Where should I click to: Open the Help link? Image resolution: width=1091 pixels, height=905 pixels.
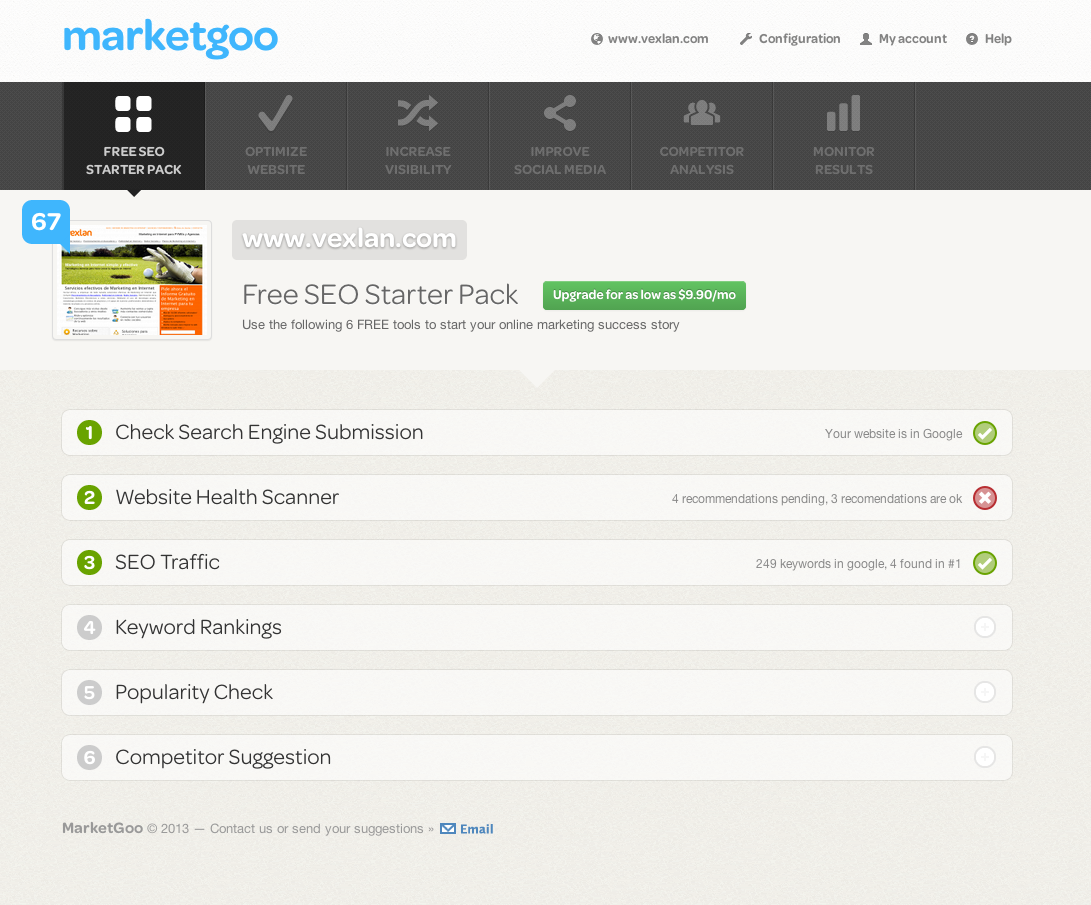coord(998,39)
